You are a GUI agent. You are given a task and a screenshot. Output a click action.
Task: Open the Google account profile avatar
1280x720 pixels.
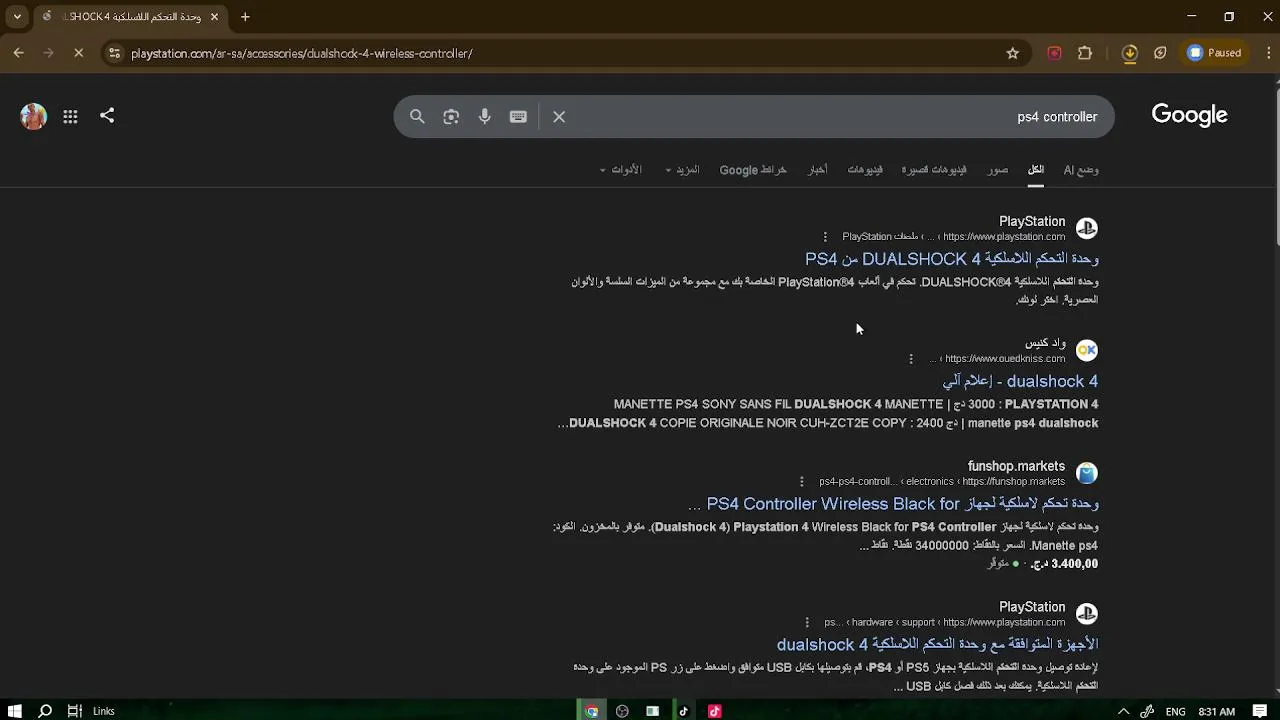(34, 116)
